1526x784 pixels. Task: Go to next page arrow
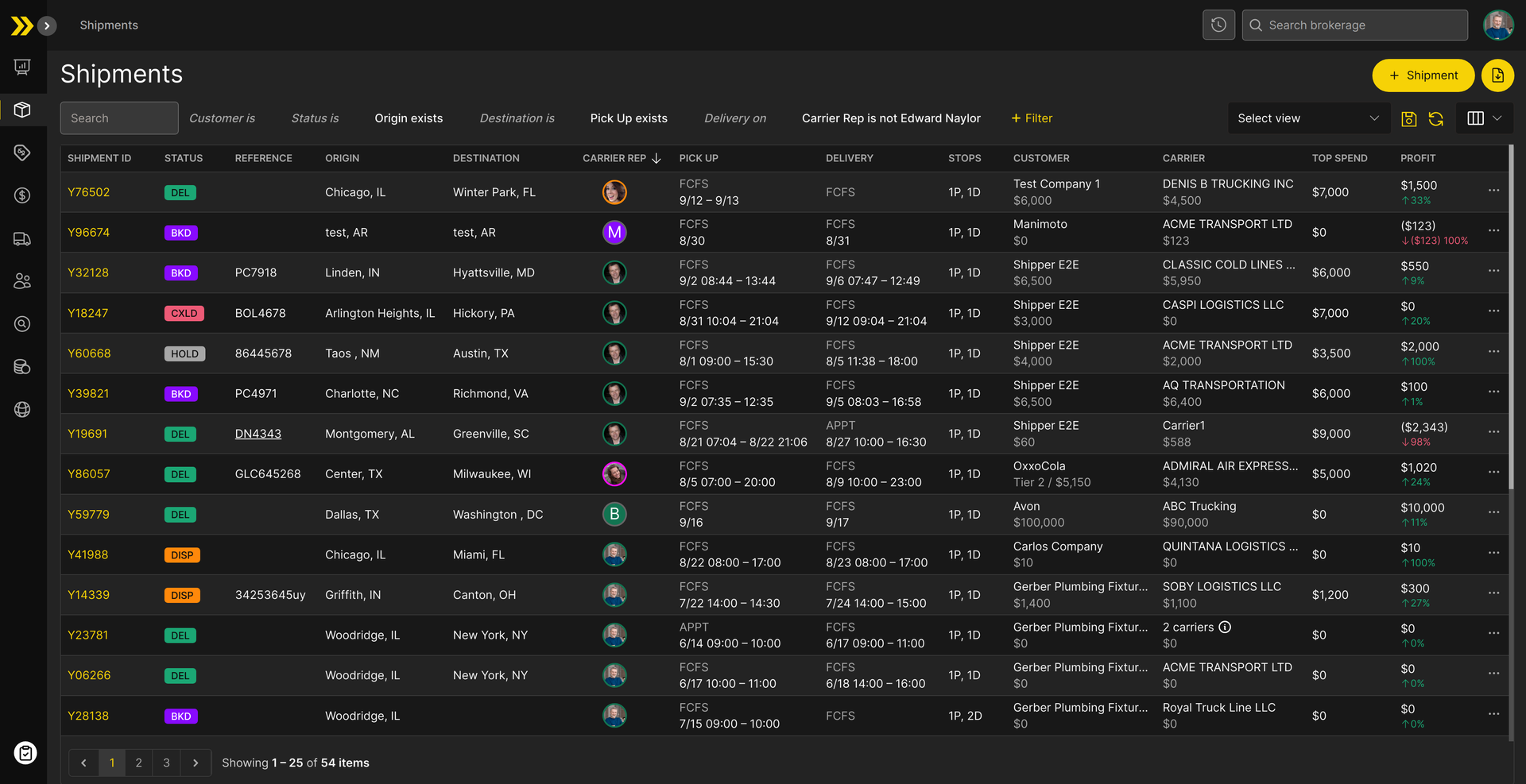(x=196, y=763)
